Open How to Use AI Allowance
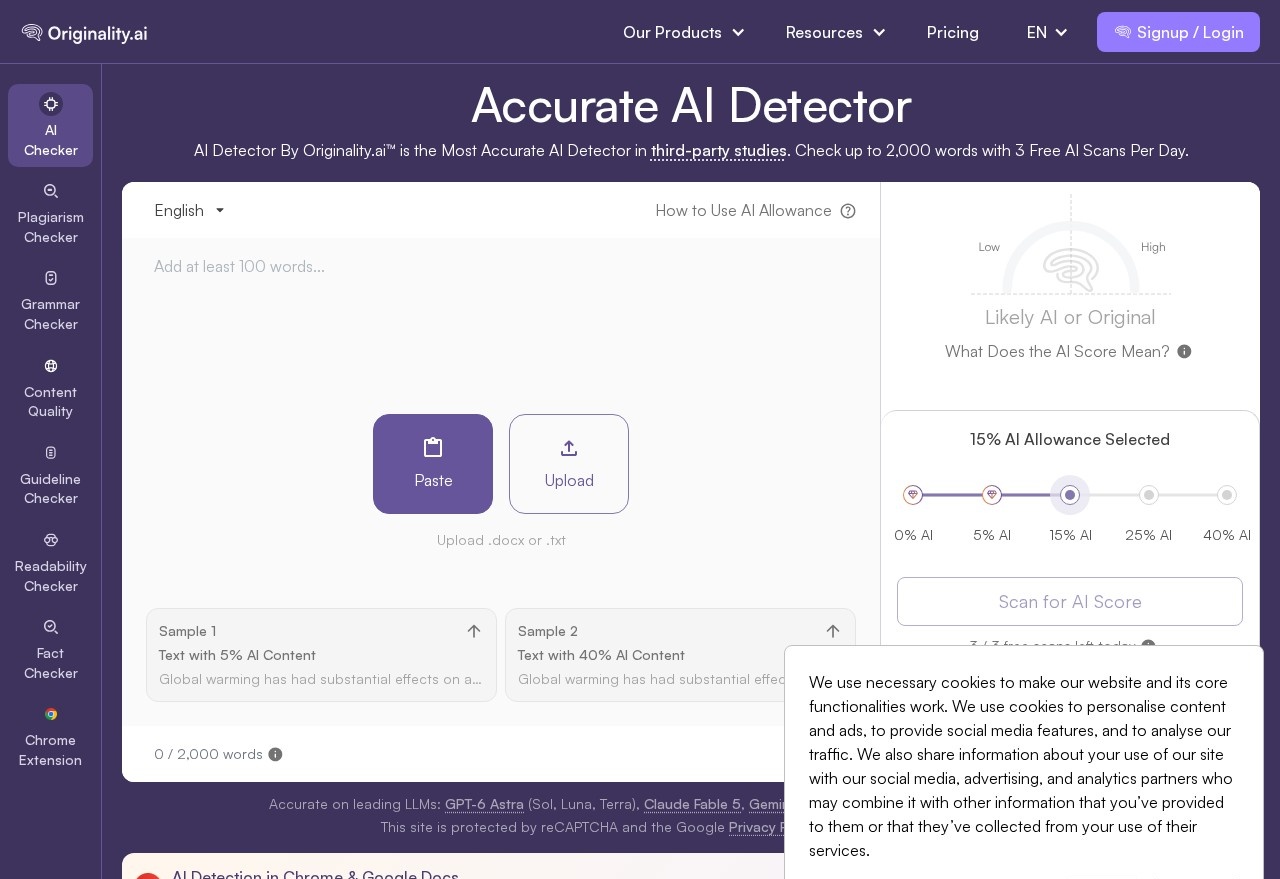This screenshot has height=879, width=1280. point(744,211)
